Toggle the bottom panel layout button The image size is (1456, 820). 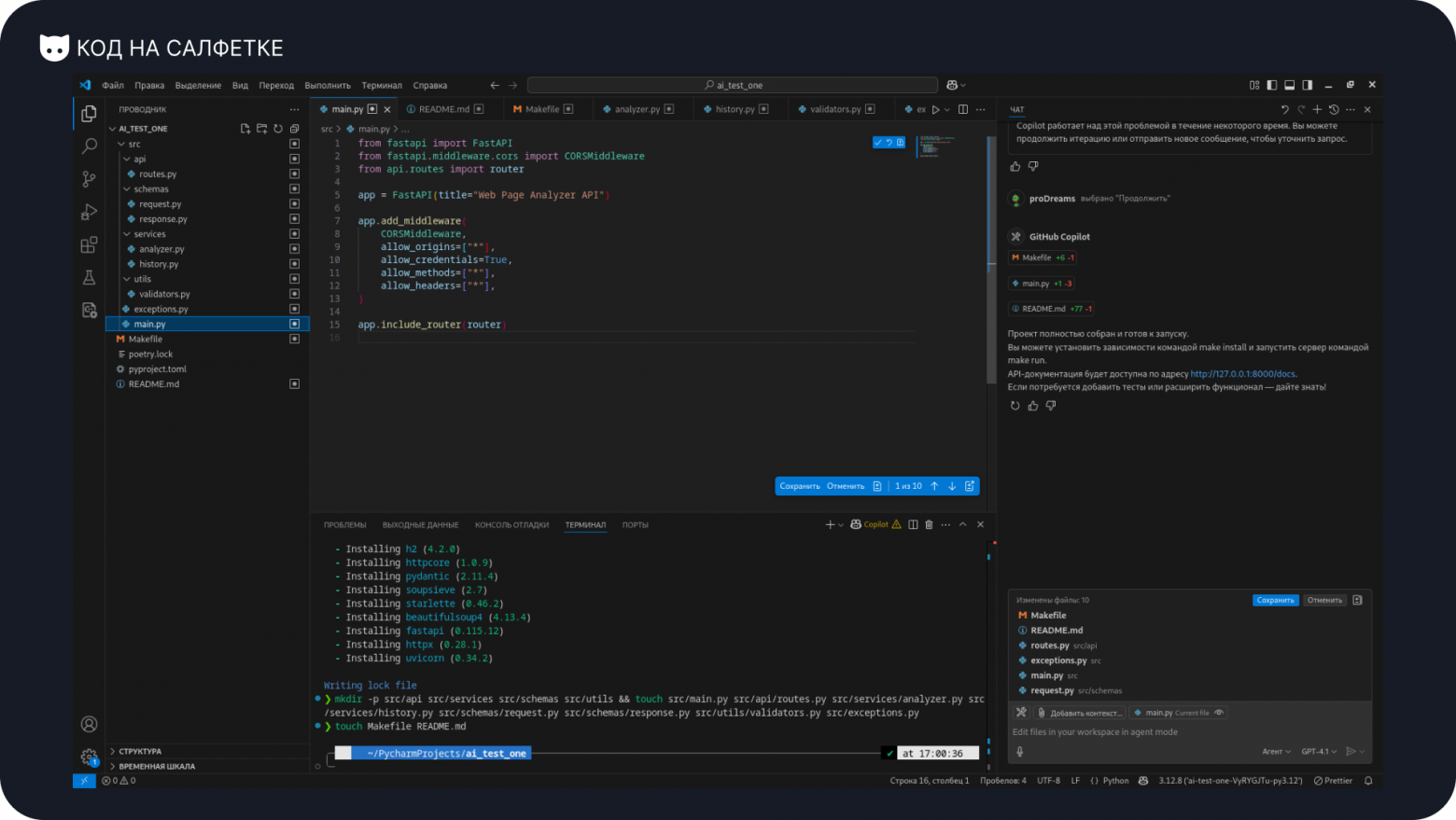pyautogui.click(x=1289, y=85)
